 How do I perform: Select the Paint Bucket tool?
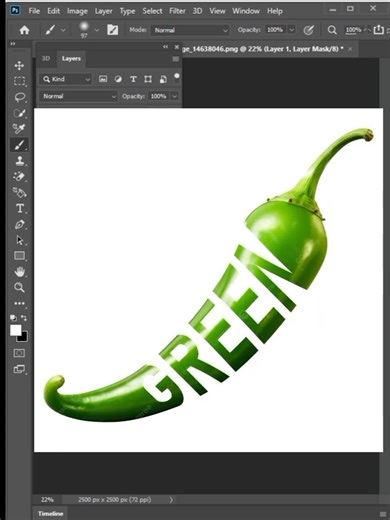click(x=19, y=192)
